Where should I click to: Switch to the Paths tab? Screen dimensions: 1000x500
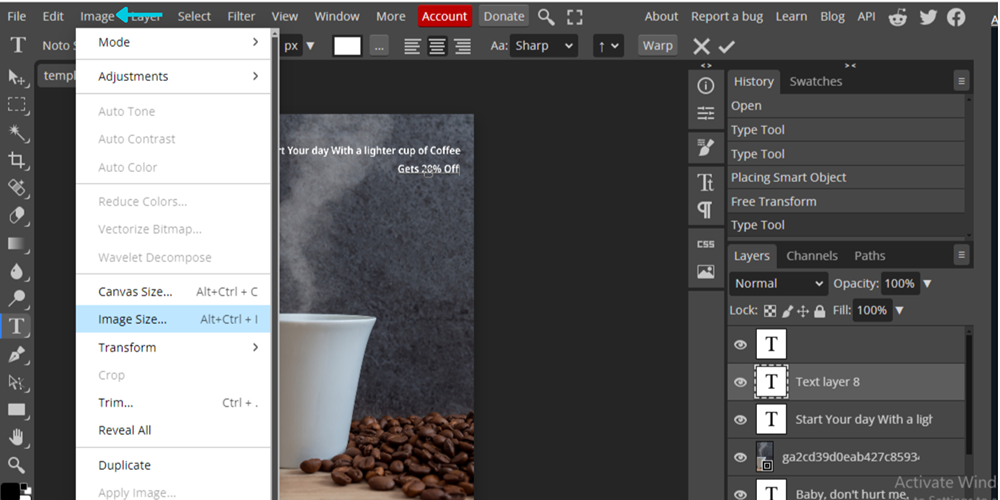pos(870,256)
